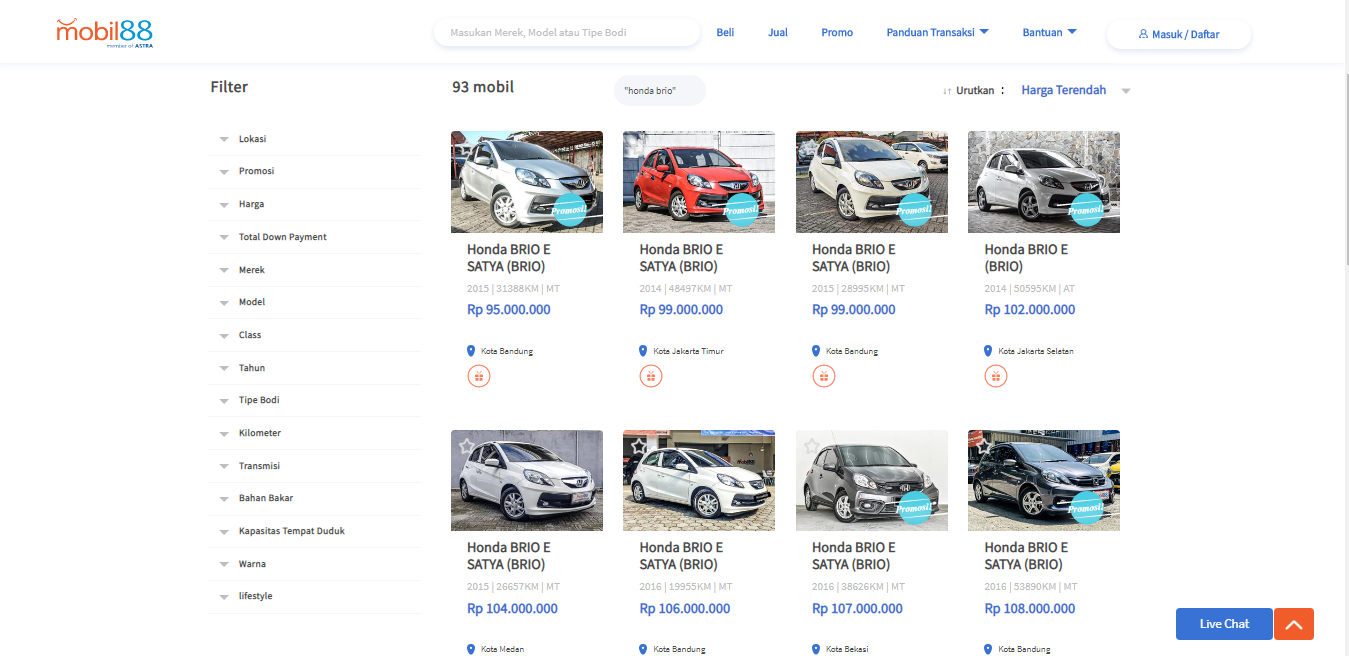Expand the Tahun filter
The height and width of the screenshot is (656, 1349).
[314, 368]
